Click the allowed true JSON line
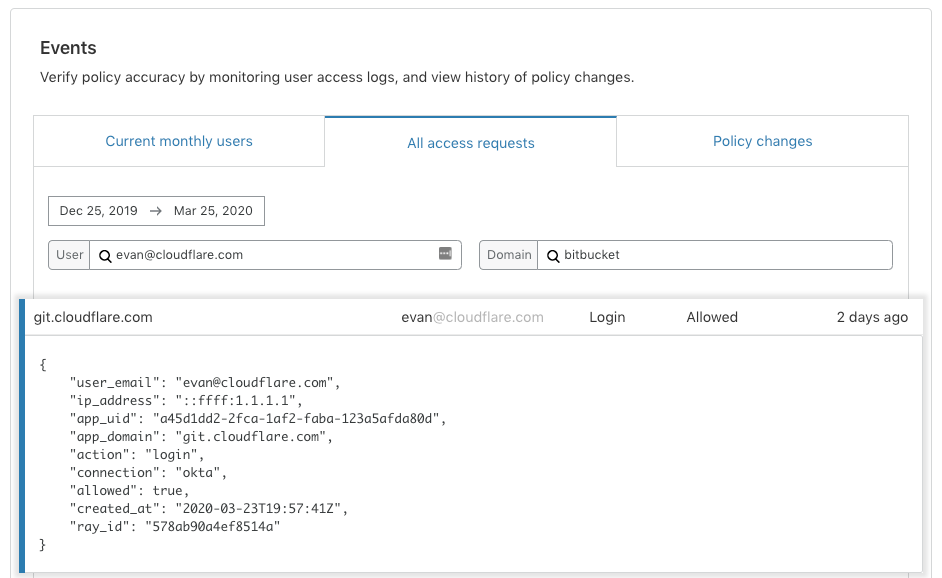The image size is (942, 578). click(129, 491)
